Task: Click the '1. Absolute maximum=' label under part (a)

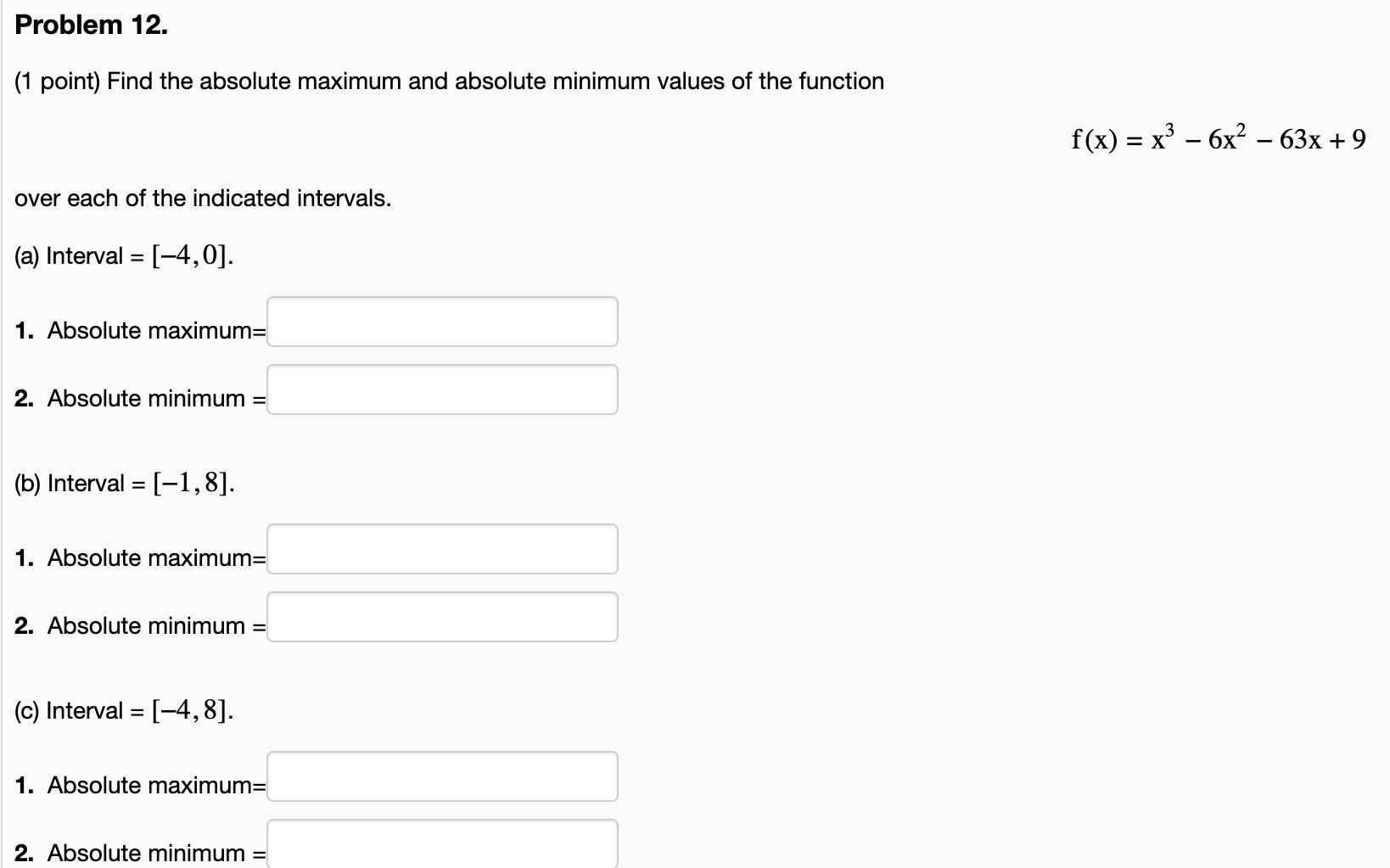Action: pos(138,331)
